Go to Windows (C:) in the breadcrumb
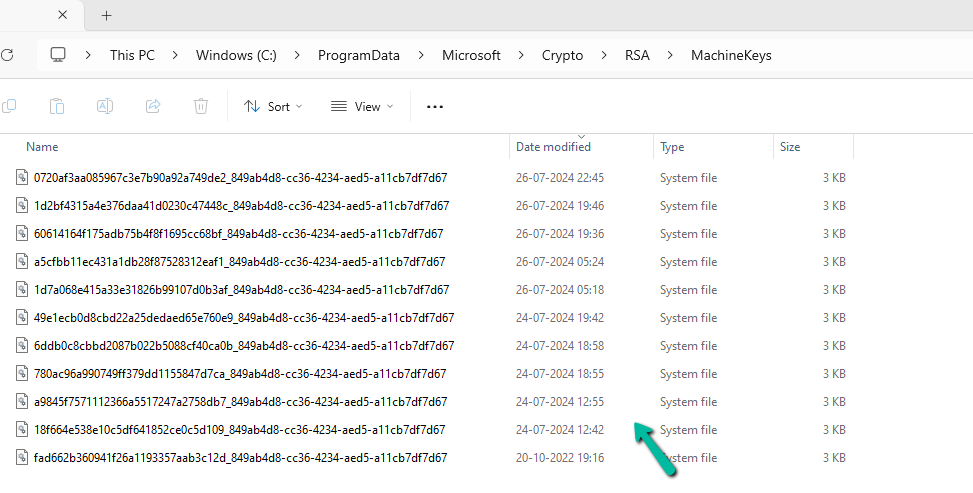 (x=235, y=56)
